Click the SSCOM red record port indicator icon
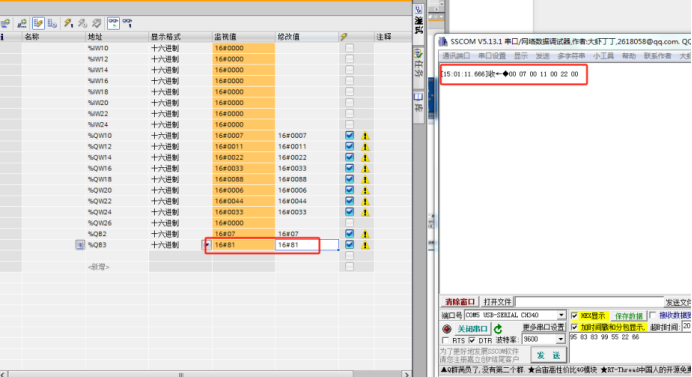This screenshot has height=377, width=692. (447, 329)
